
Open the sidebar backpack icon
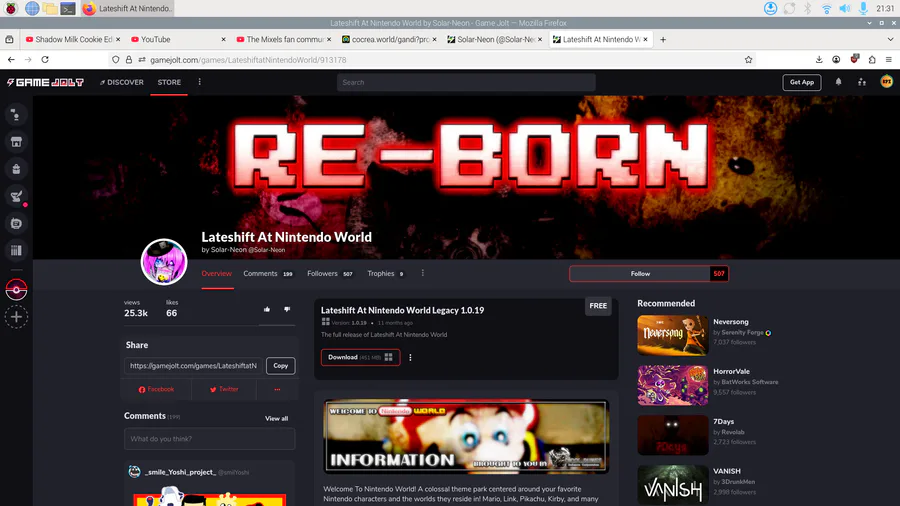16,169
